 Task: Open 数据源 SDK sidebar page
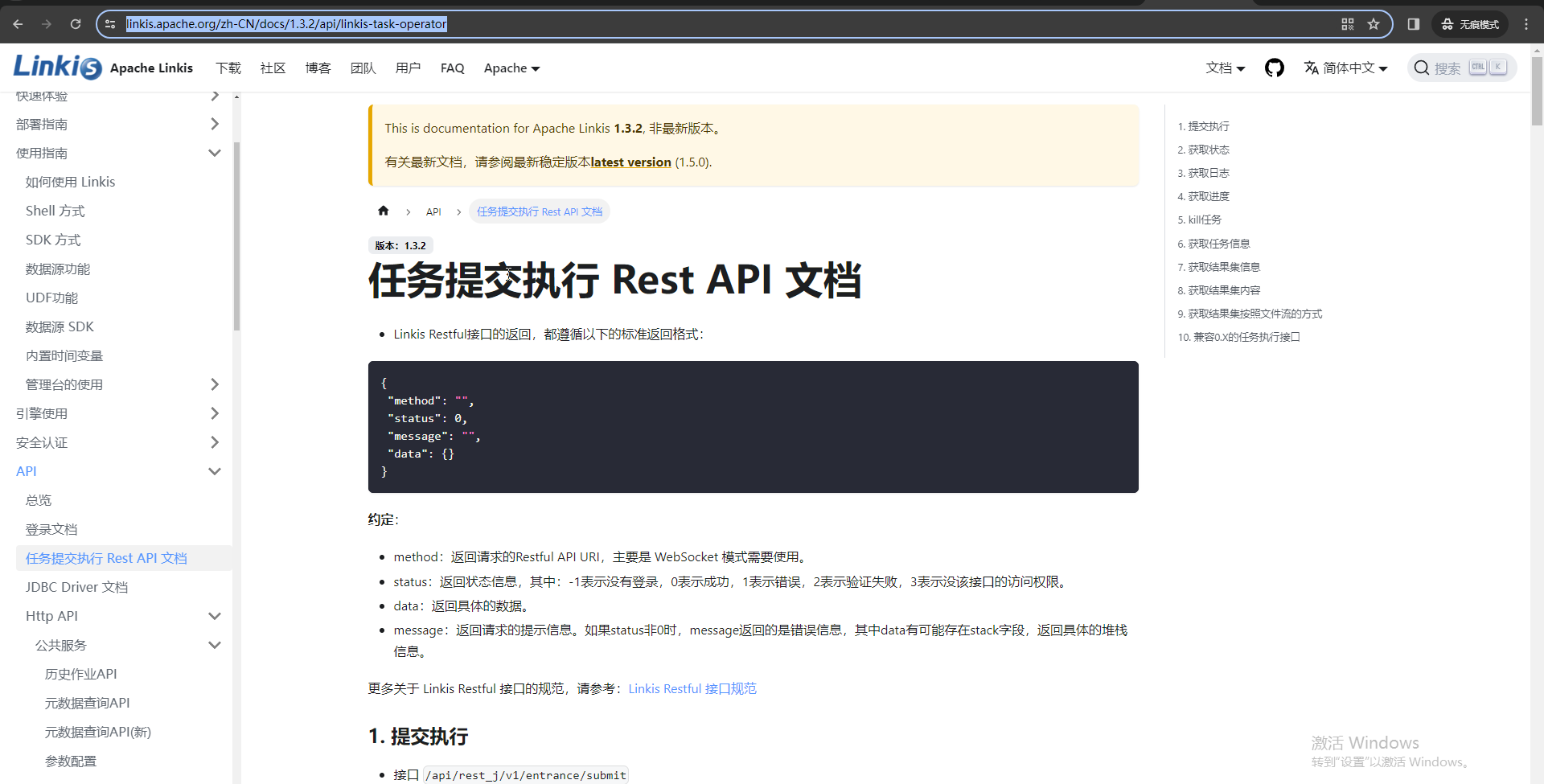click(60, 326)
